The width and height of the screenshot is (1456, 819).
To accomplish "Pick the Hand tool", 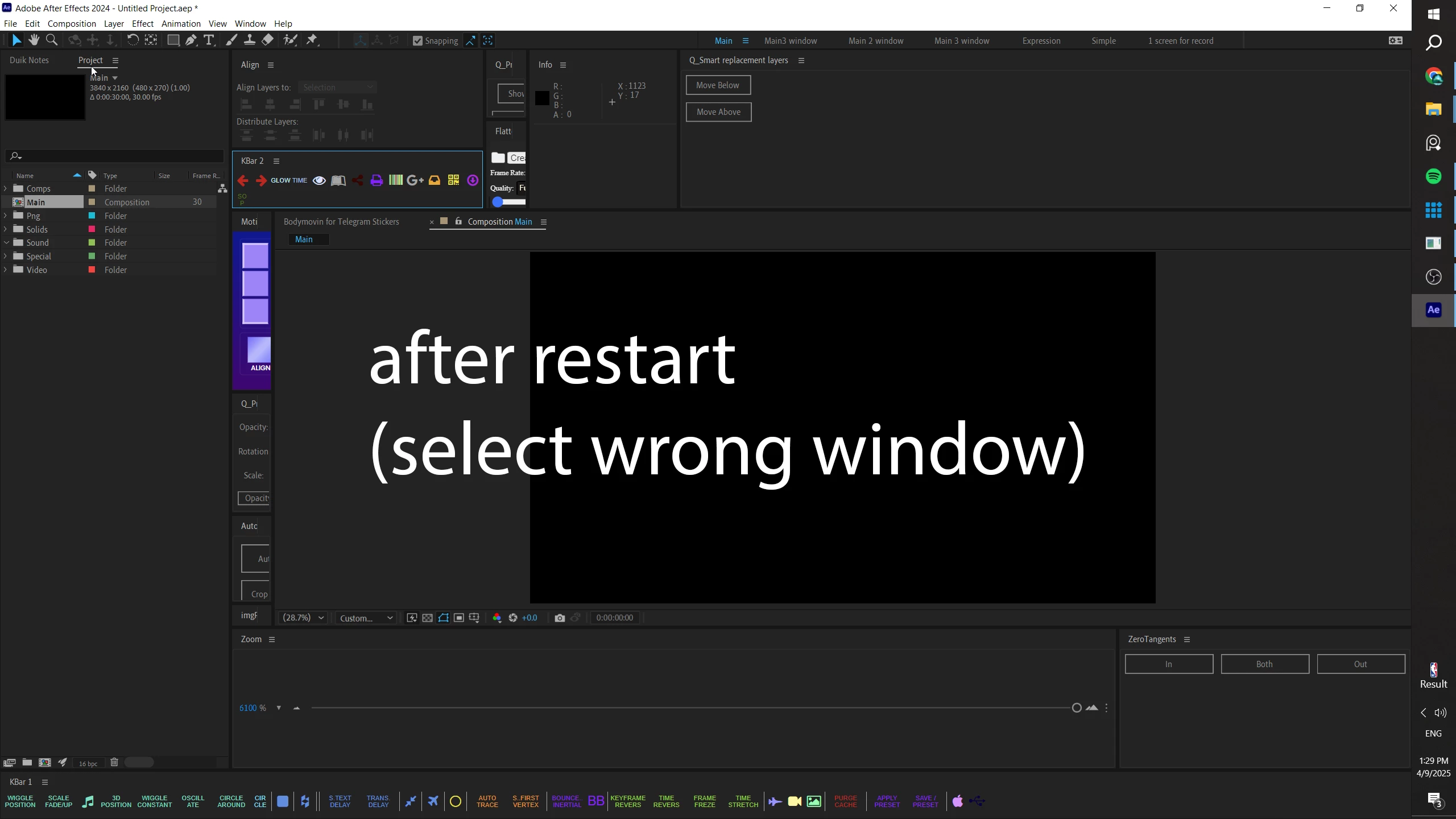I will 34,40.
